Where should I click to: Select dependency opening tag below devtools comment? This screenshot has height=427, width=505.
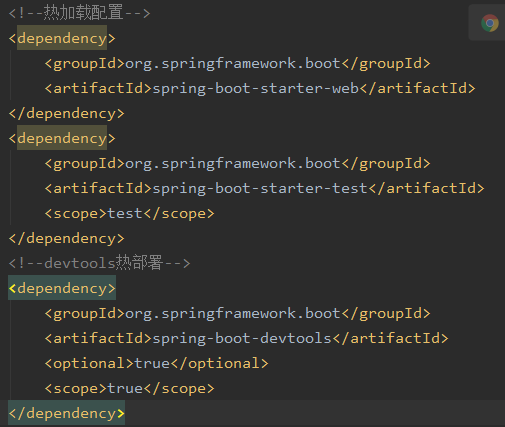tap(62, 288)
